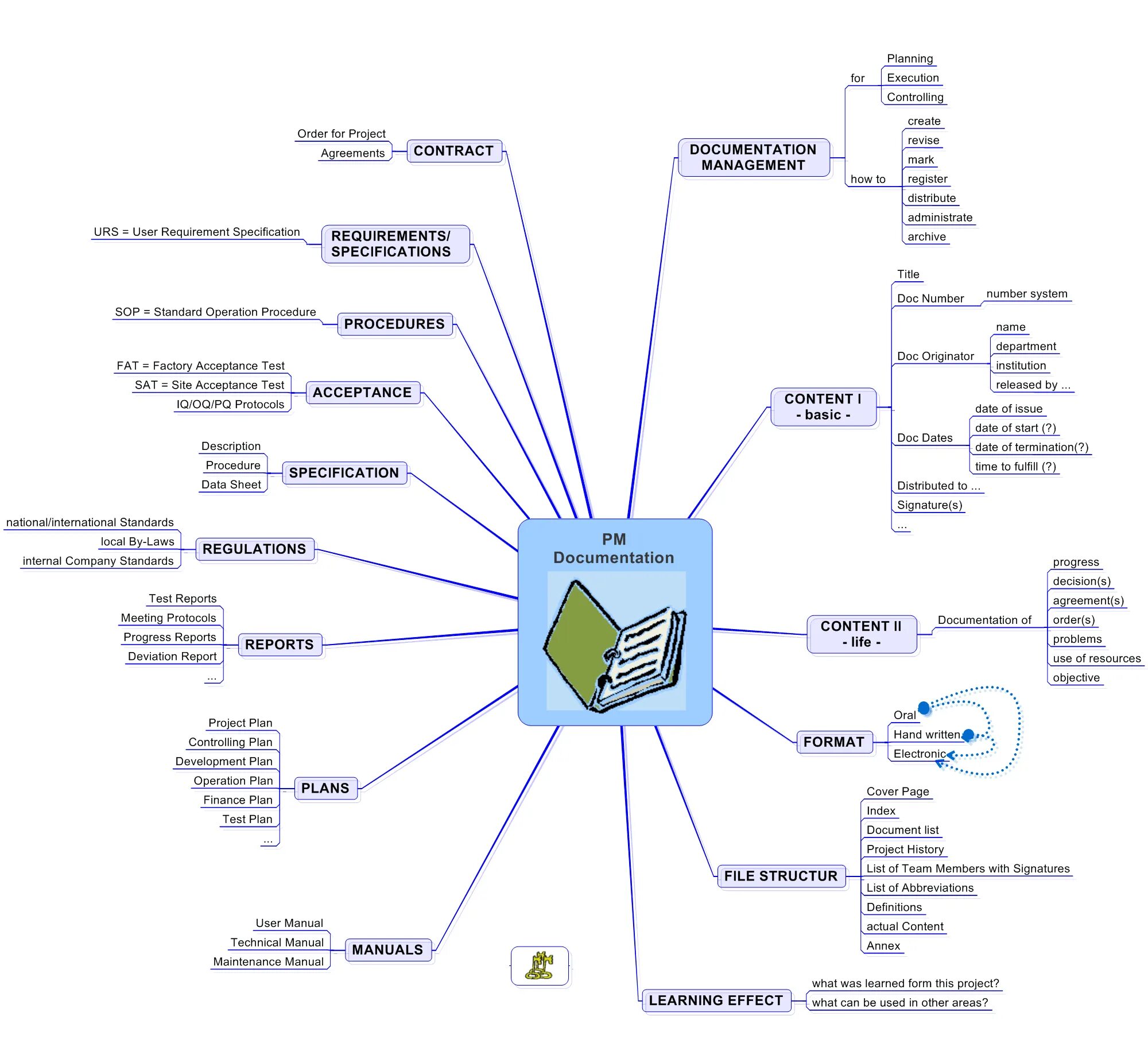Click the SPECIFICATION node label
Viewport: 1148px width, 1063px height.
349,469
